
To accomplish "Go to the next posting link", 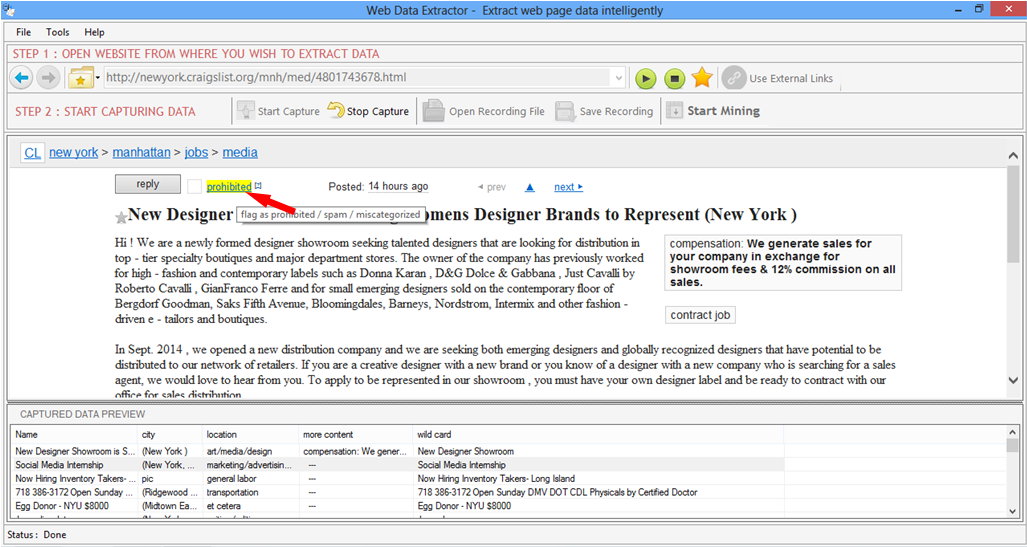I will click(x=569, y=187).
